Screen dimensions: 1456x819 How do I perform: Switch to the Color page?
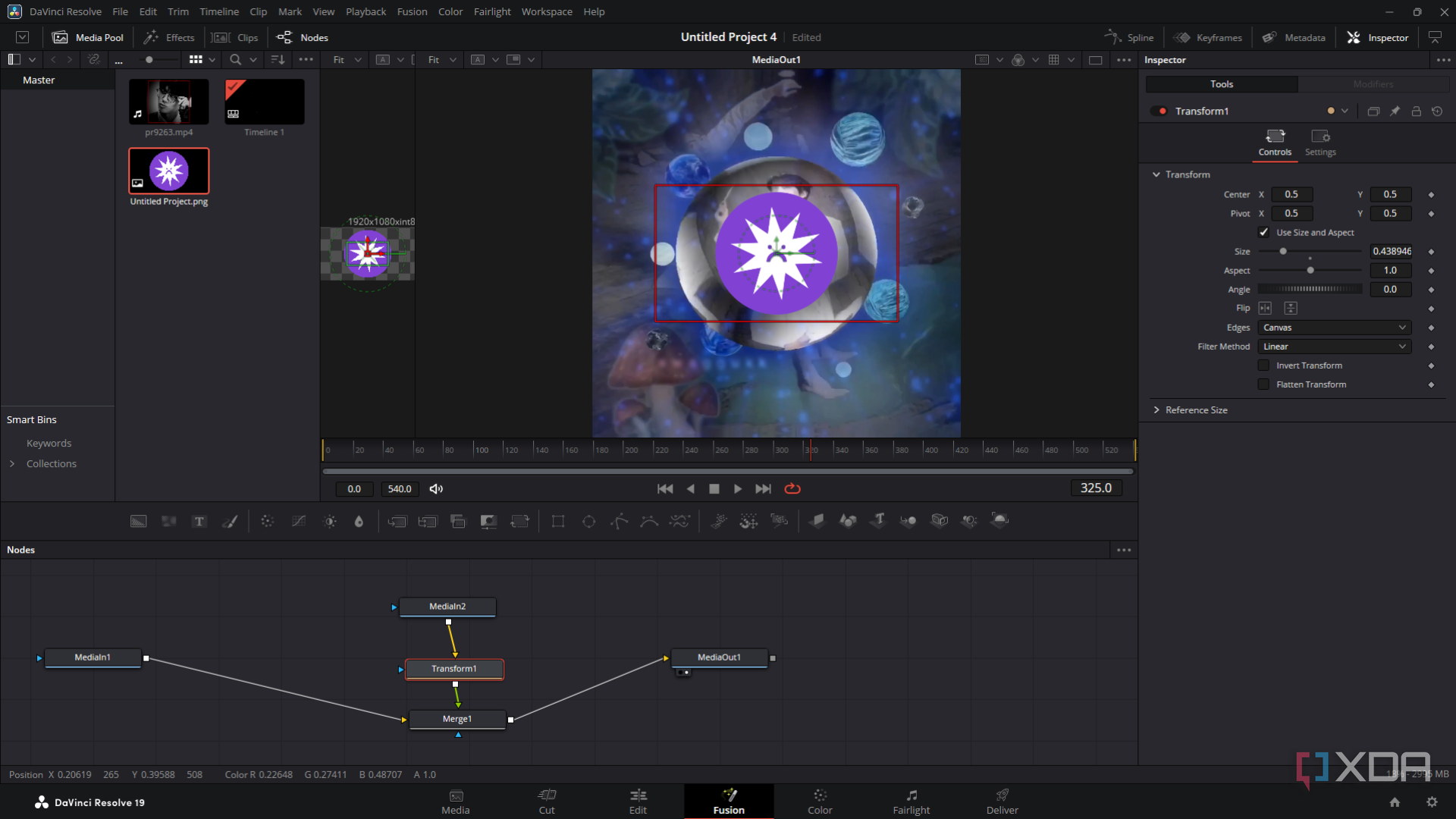point(820,802)
